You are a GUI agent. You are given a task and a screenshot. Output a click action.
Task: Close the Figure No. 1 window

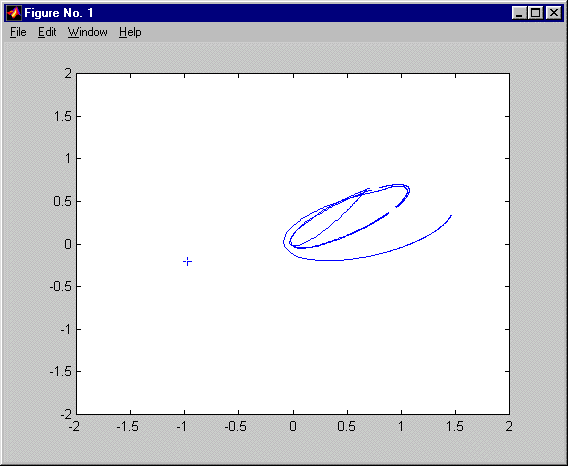(554, 13)
